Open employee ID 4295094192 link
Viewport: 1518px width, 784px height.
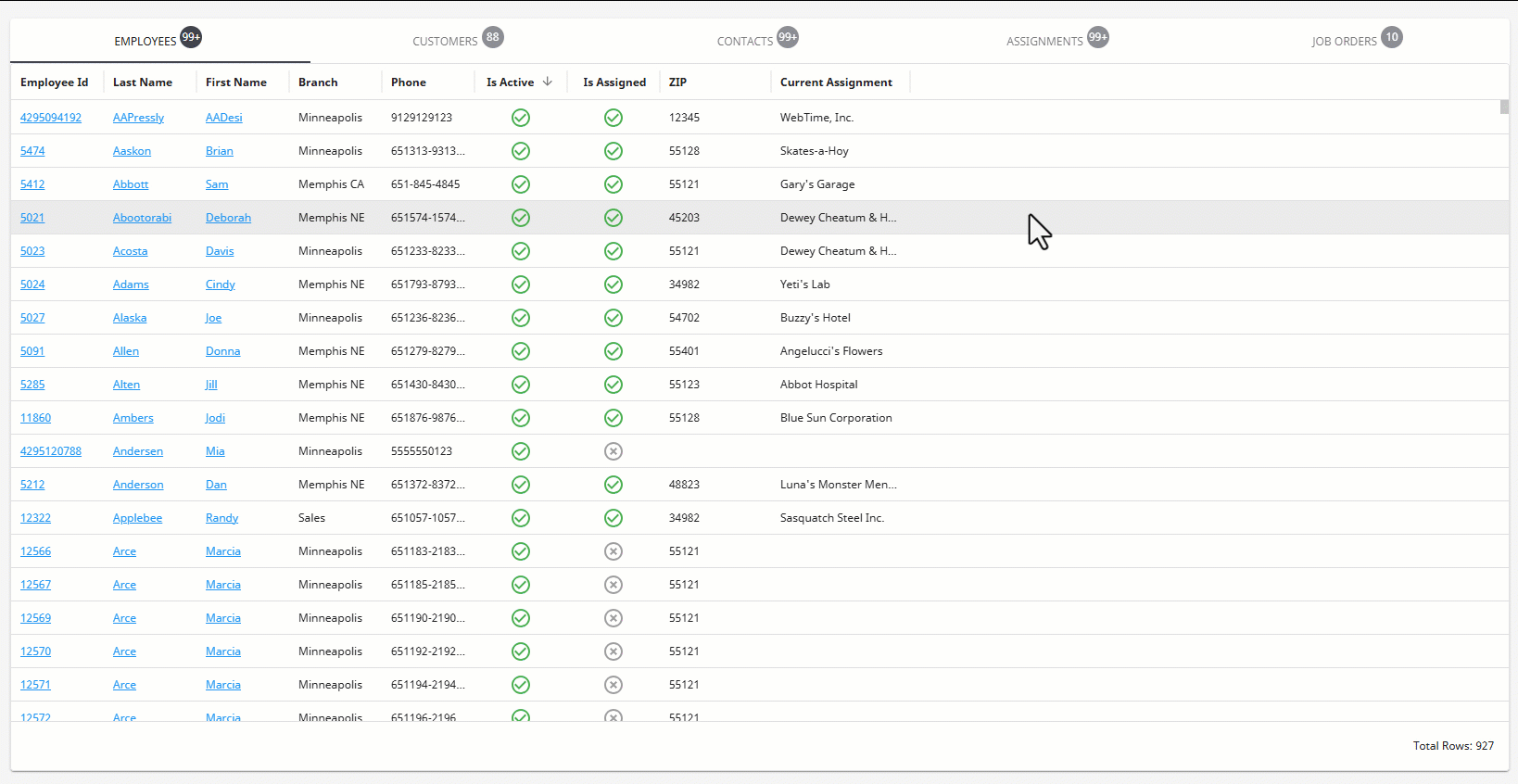click(x=51, y=118)
